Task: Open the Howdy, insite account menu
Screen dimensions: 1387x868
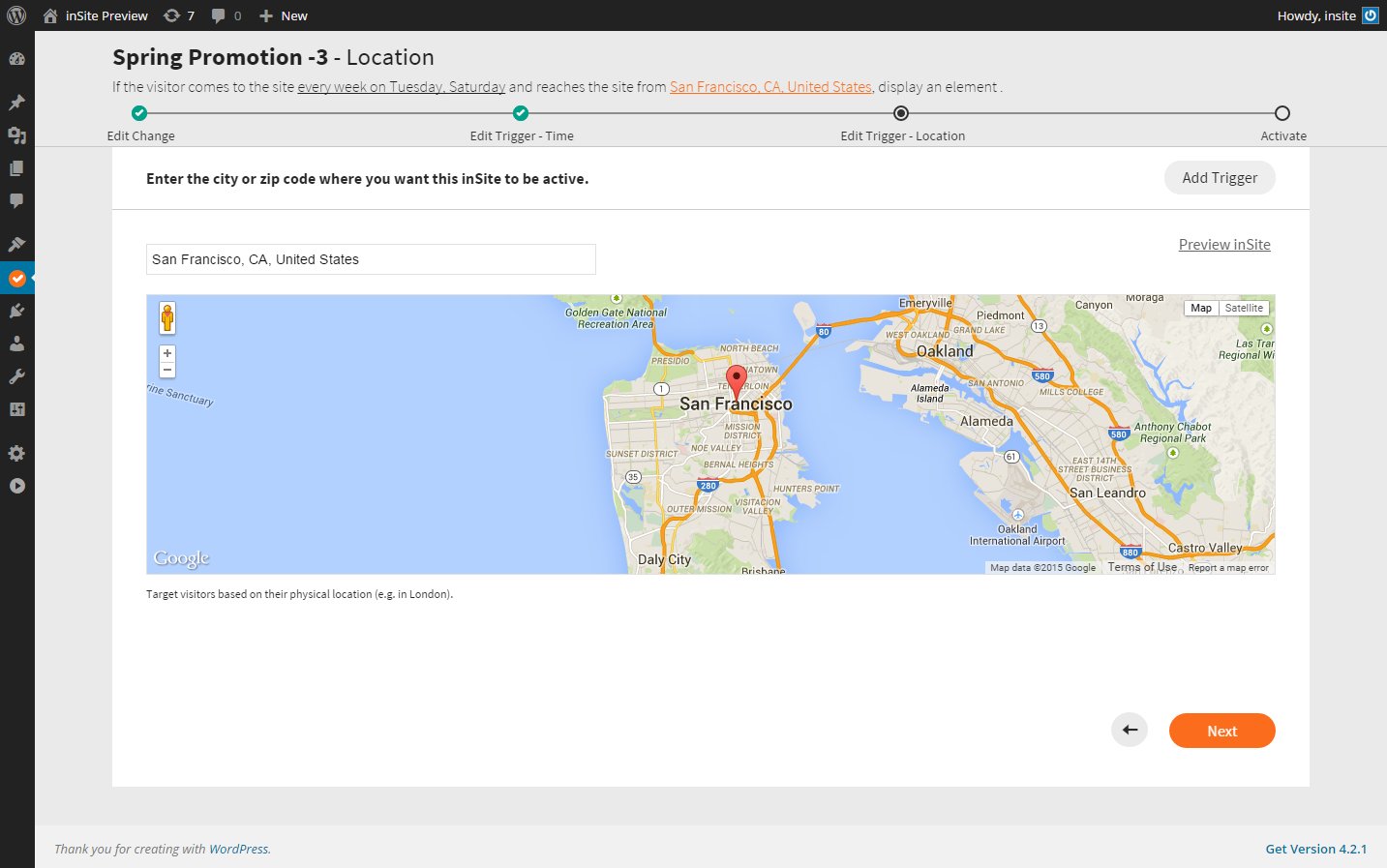Action: [x=1326, y=15]
